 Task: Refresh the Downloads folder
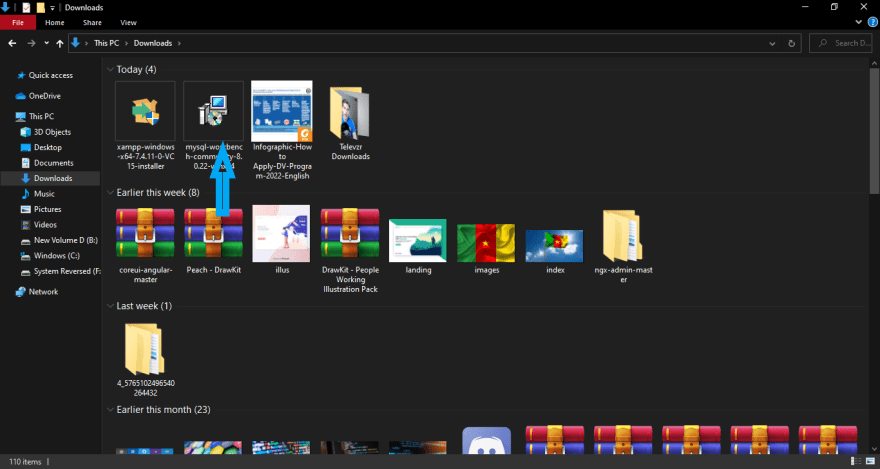pyautogui.click(x=791, y=43)
